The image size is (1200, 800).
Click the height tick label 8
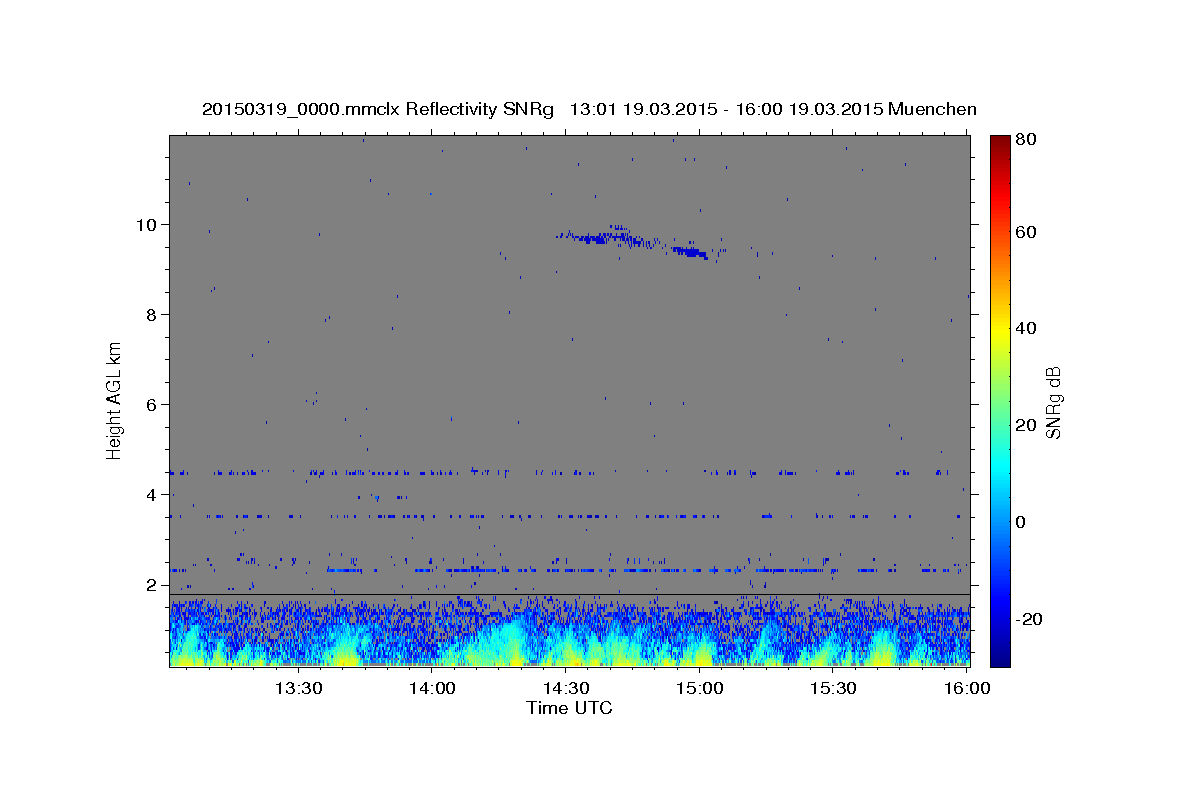pyautogui.click(x=152, y=314)
